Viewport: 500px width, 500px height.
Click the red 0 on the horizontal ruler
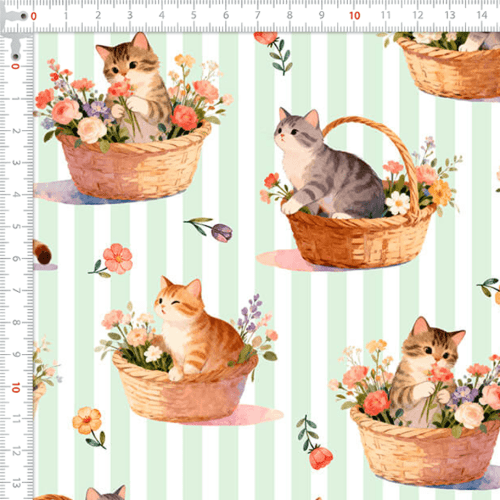[34, 16]
